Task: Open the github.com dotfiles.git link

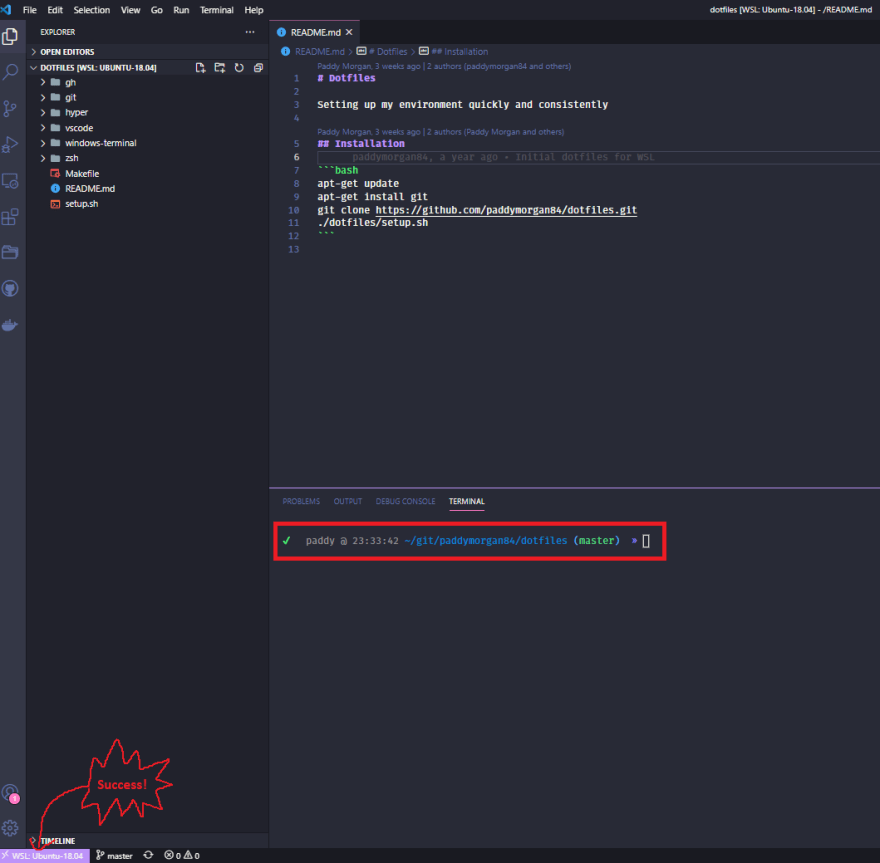Action: point(506,210)
